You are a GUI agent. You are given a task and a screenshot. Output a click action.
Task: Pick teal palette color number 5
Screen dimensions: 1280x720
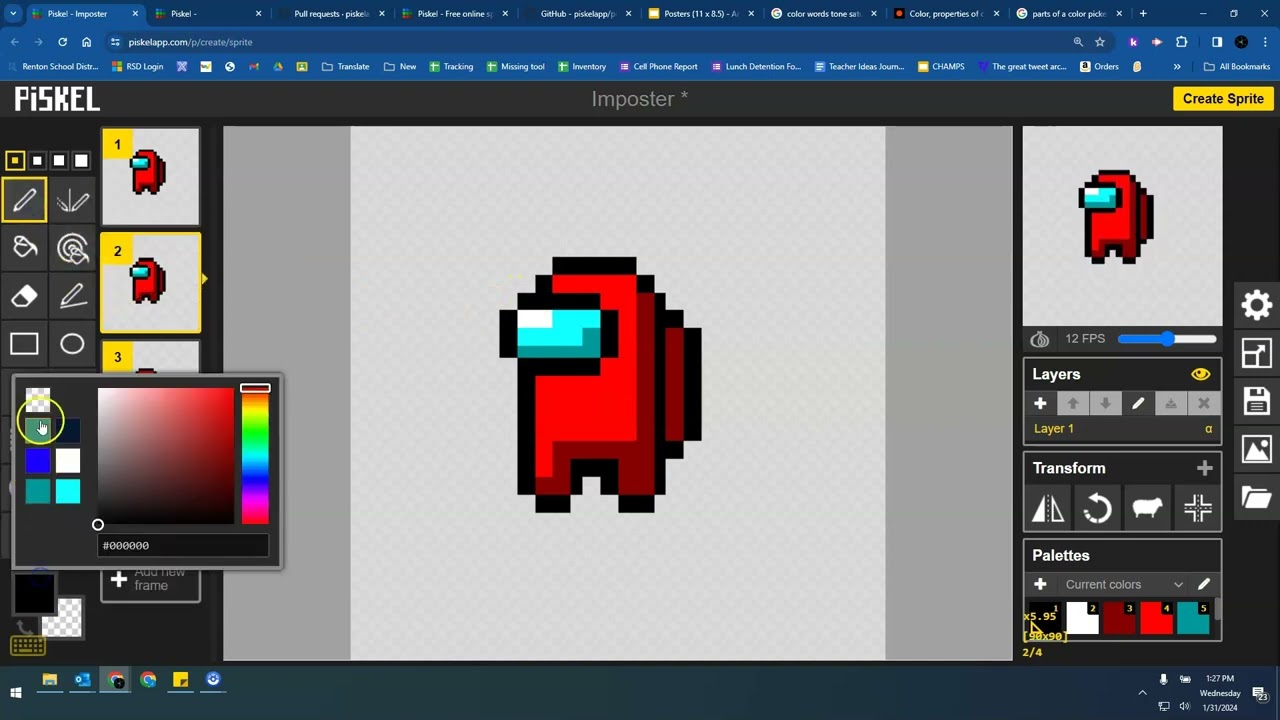1194,618
